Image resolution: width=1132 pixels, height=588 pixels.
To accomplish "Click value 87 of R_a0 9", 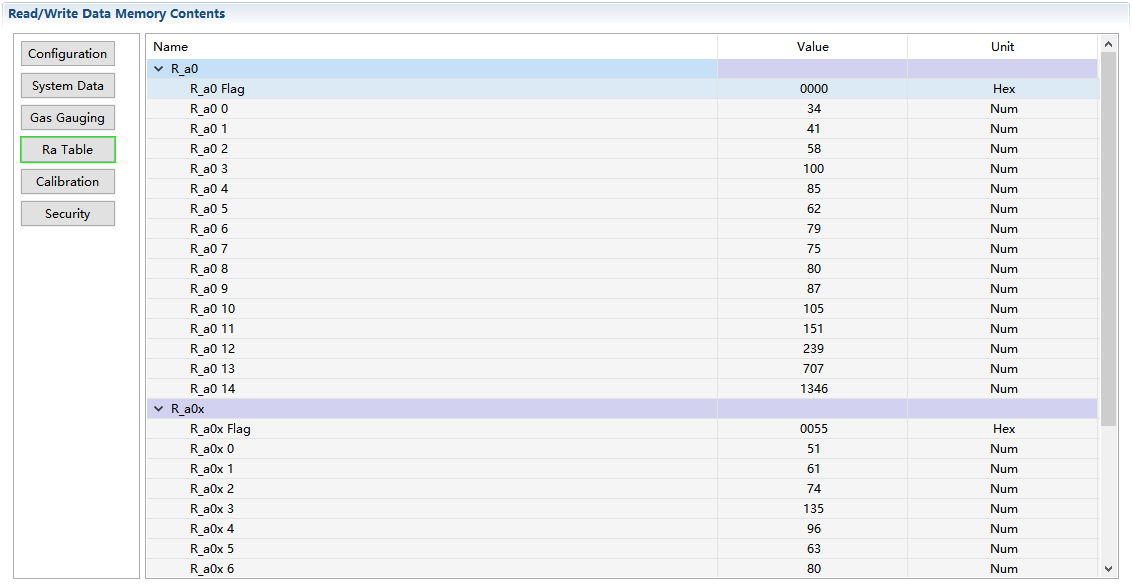I will (814, 289).
